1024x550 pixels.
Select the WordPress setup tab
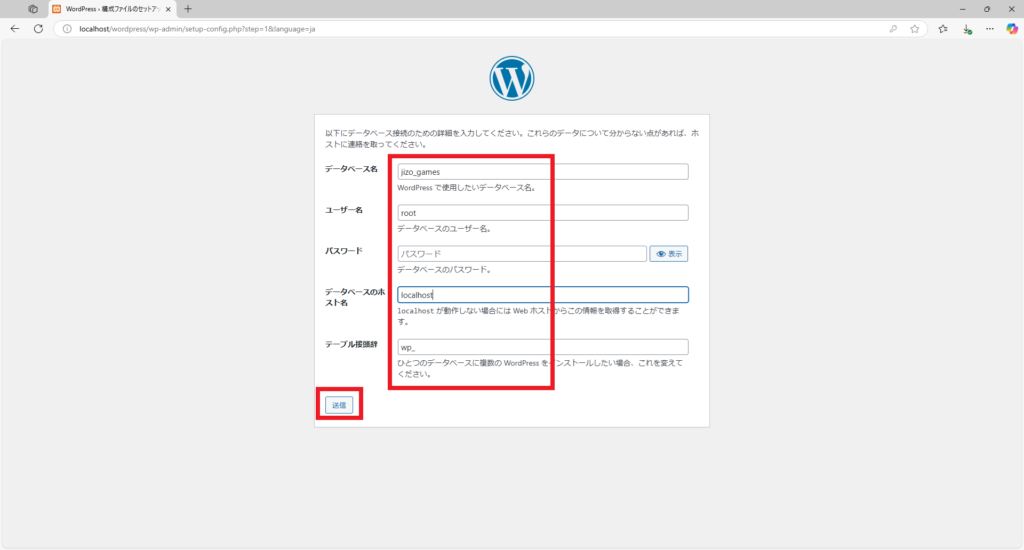click(110, 9)
